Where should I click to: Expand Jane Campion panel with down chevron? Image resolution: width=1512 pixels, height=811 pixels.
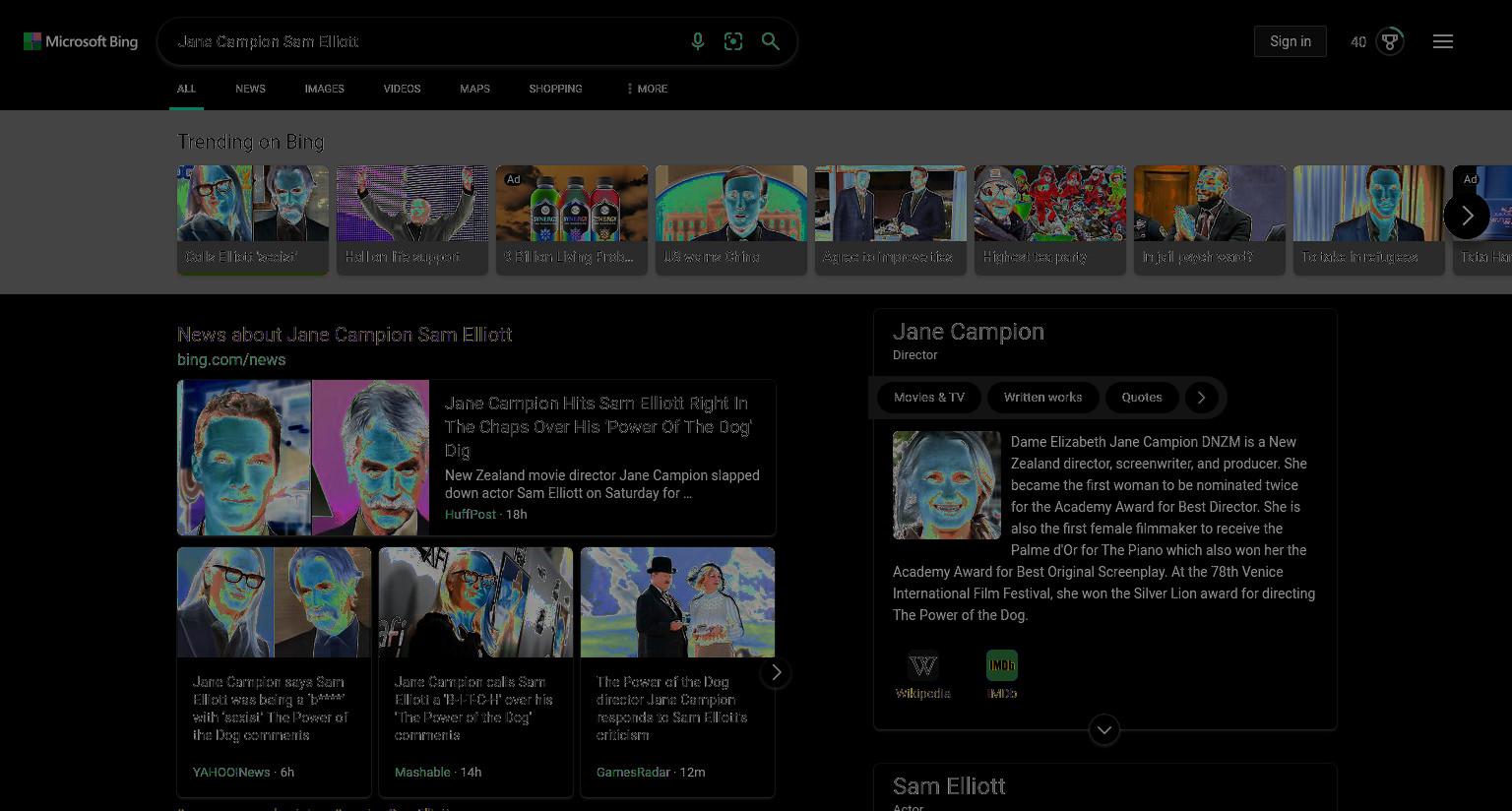point(1104,729)
